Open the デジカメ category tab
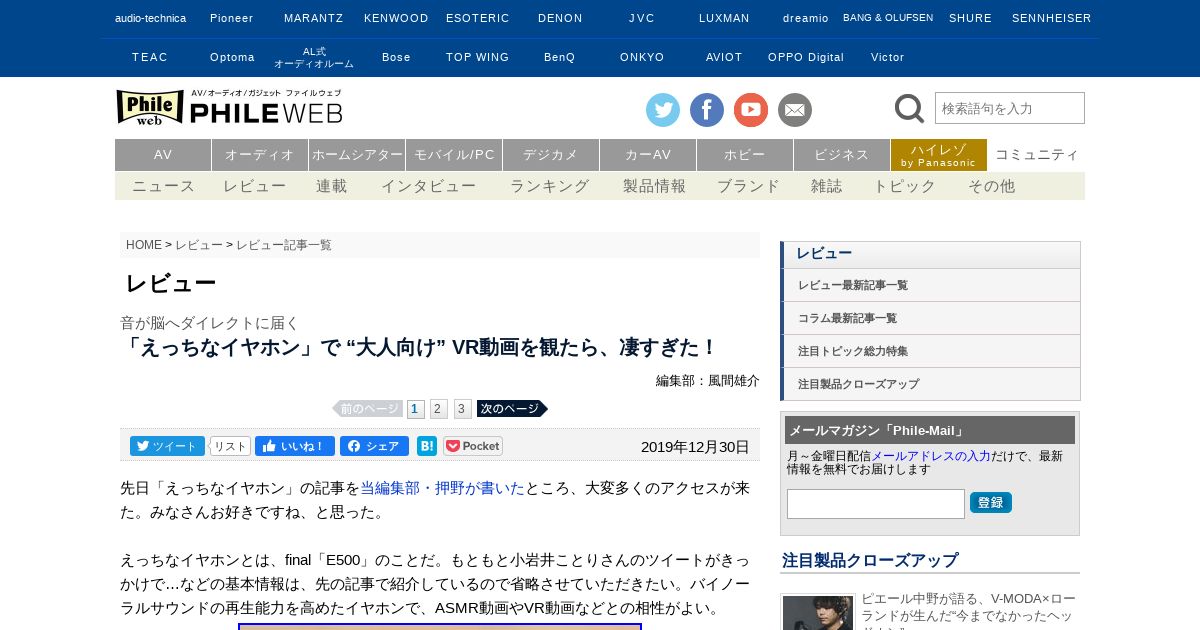 point(551,155)
